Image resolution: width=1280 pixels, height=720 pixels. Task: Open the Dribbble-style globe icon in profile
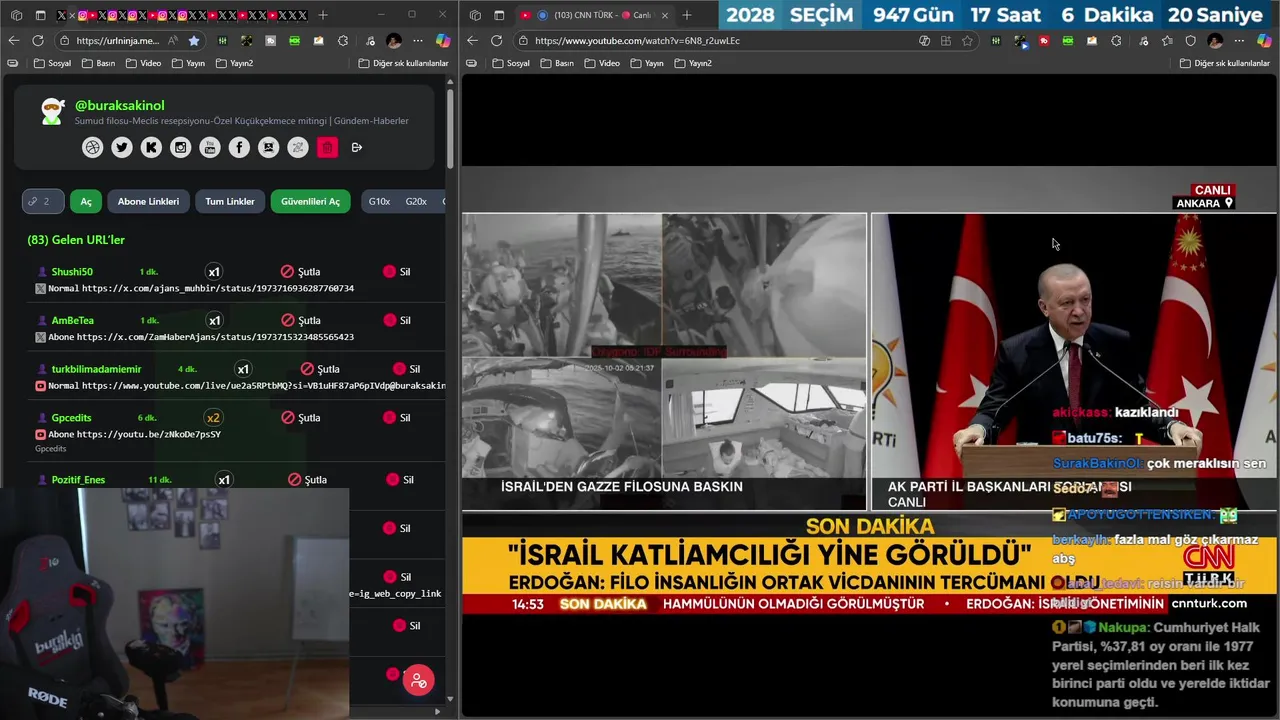pos(92,147)
